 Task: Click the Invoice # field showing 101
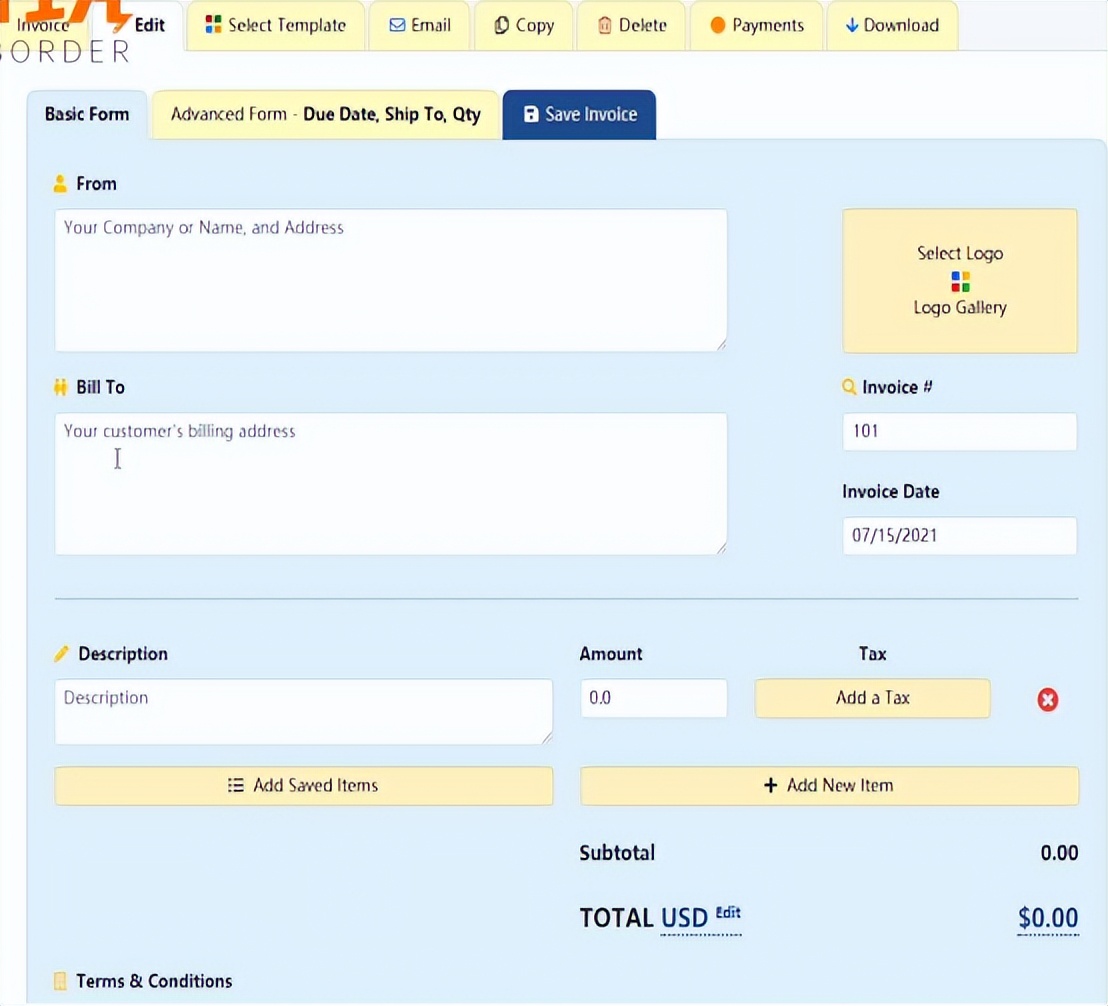960,432
